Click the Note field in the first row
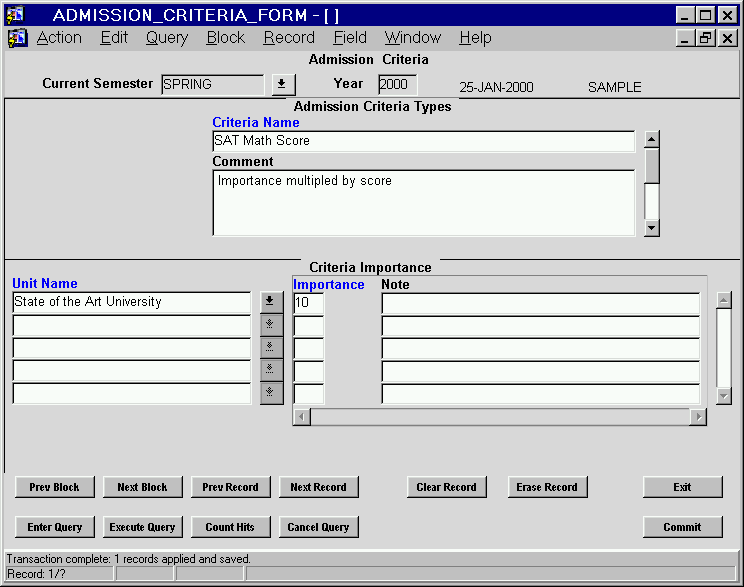 click(540, 303)
